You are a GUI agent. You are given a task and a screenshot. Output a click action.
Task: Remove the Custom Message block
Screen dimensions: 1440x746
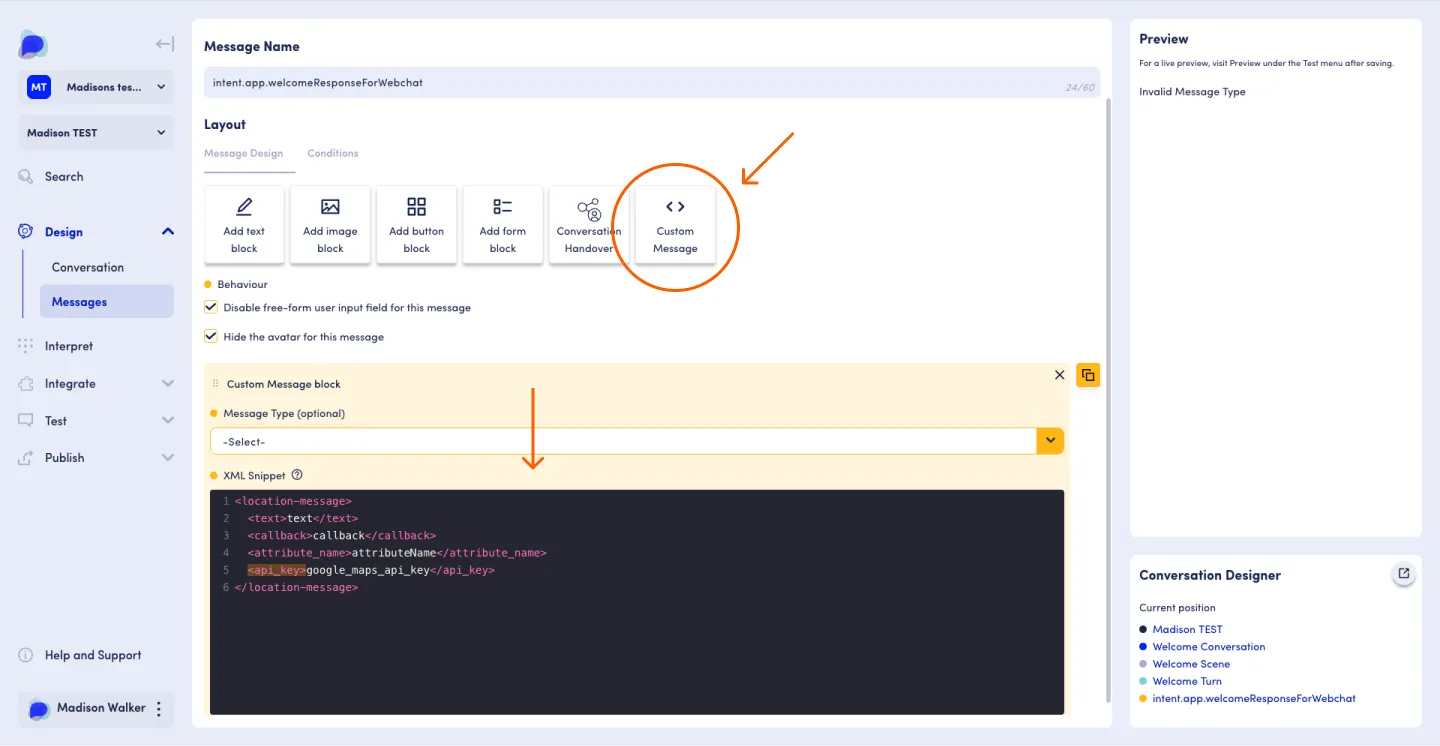click(1060, 375)
